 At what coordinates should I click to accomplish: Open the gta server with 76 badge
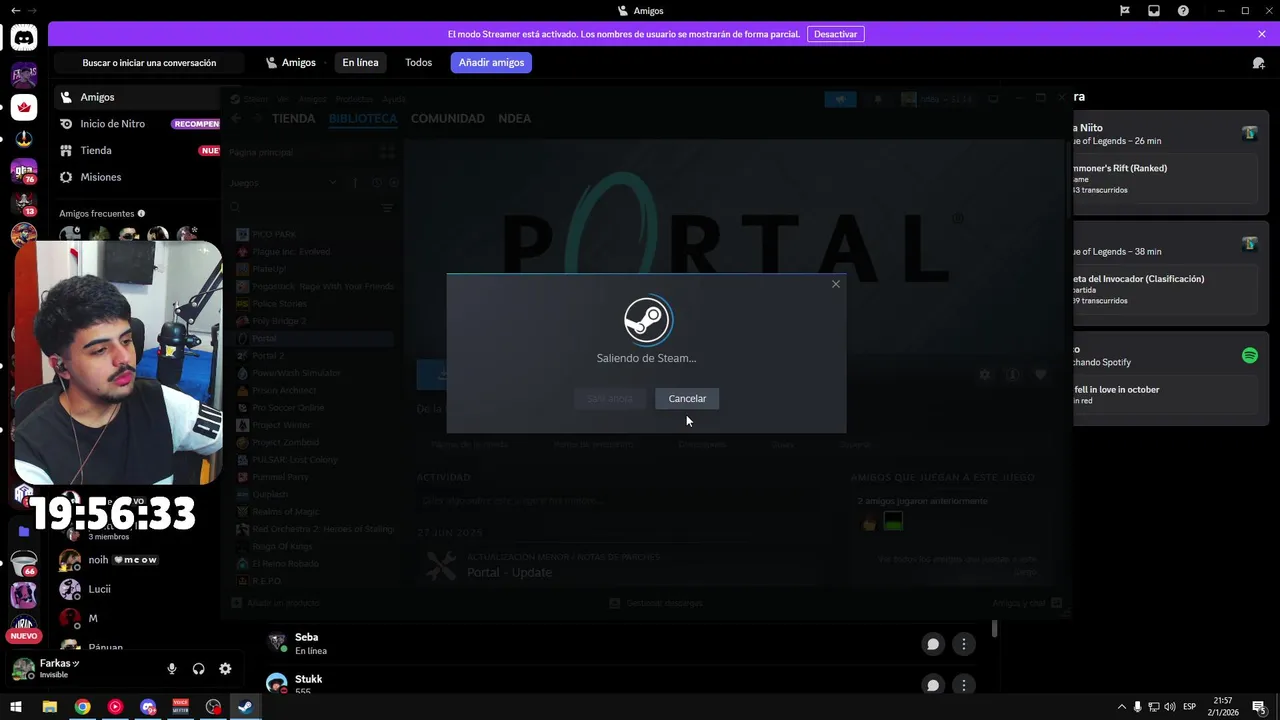point(24,172)
